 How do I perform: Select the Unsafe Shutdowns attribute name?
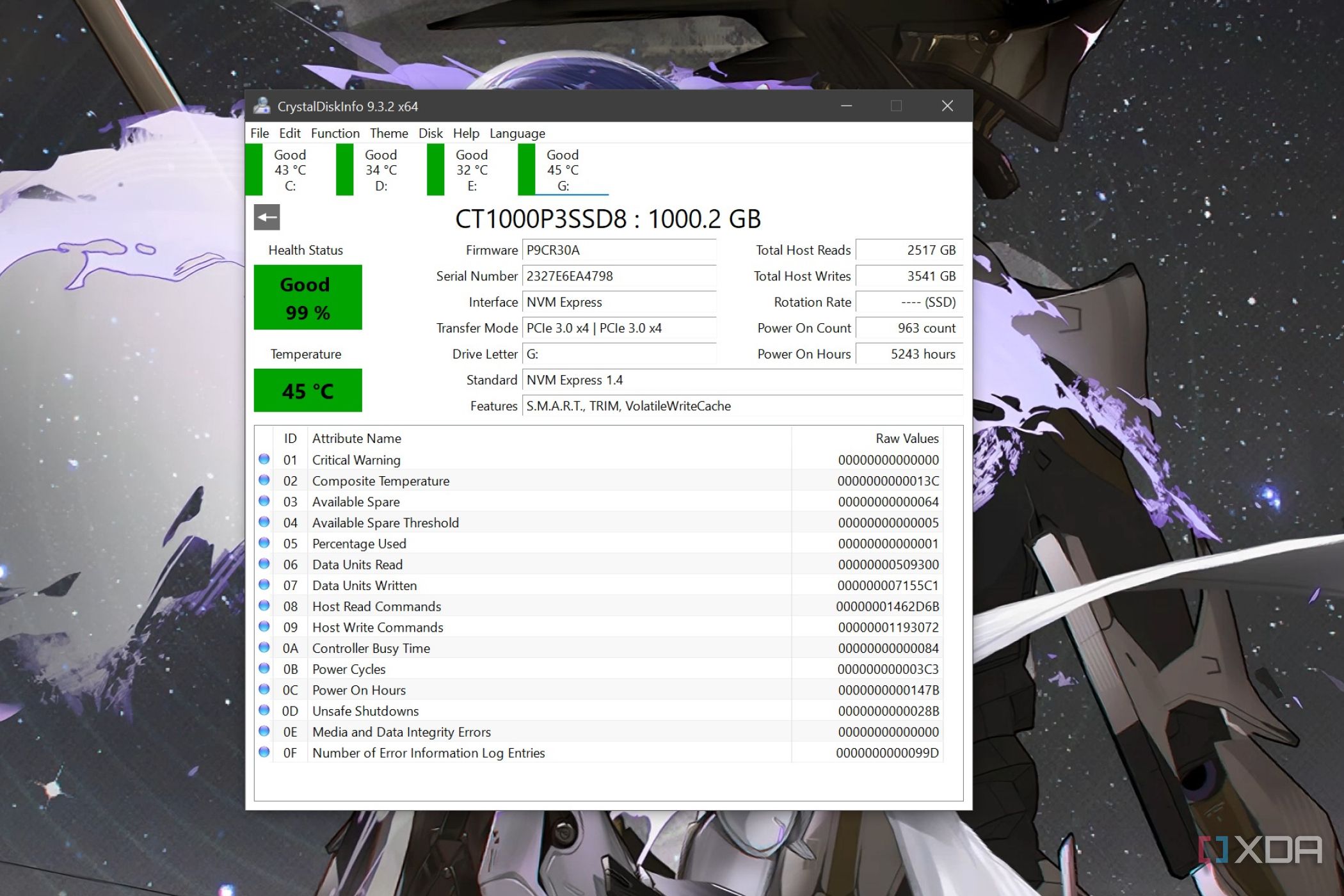click(365, 711)
